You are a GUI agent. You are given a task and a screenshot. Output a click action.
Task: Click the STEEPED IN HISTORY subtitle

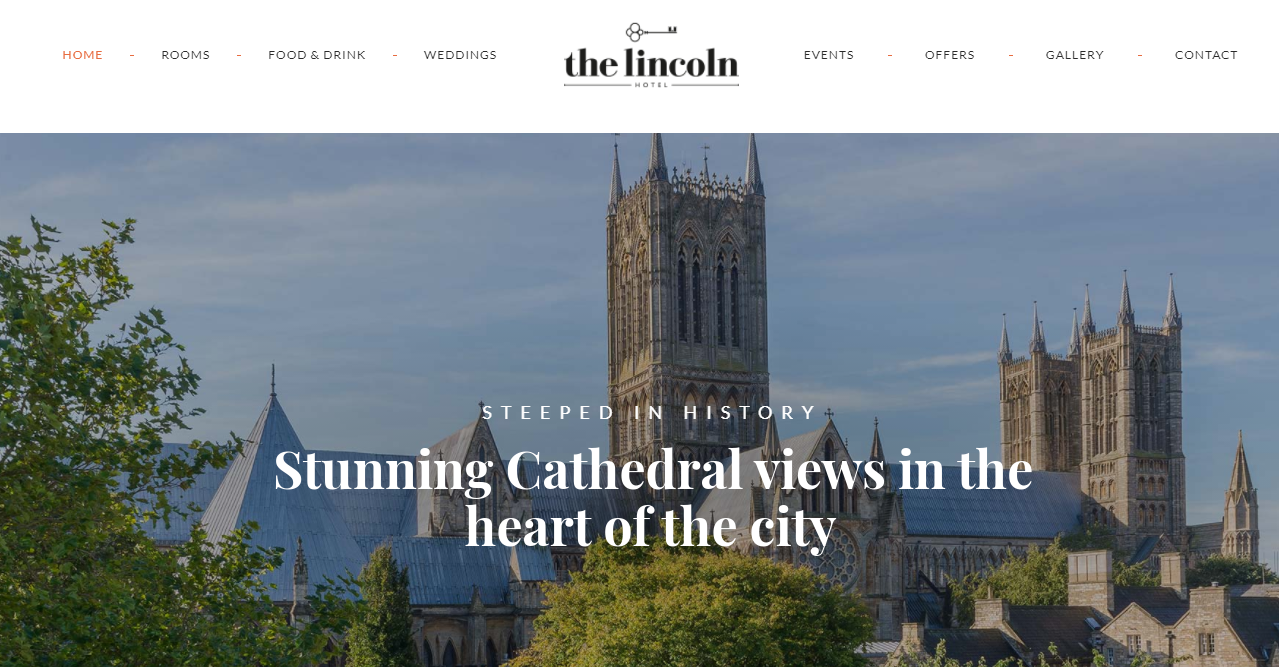click(650, 412)
